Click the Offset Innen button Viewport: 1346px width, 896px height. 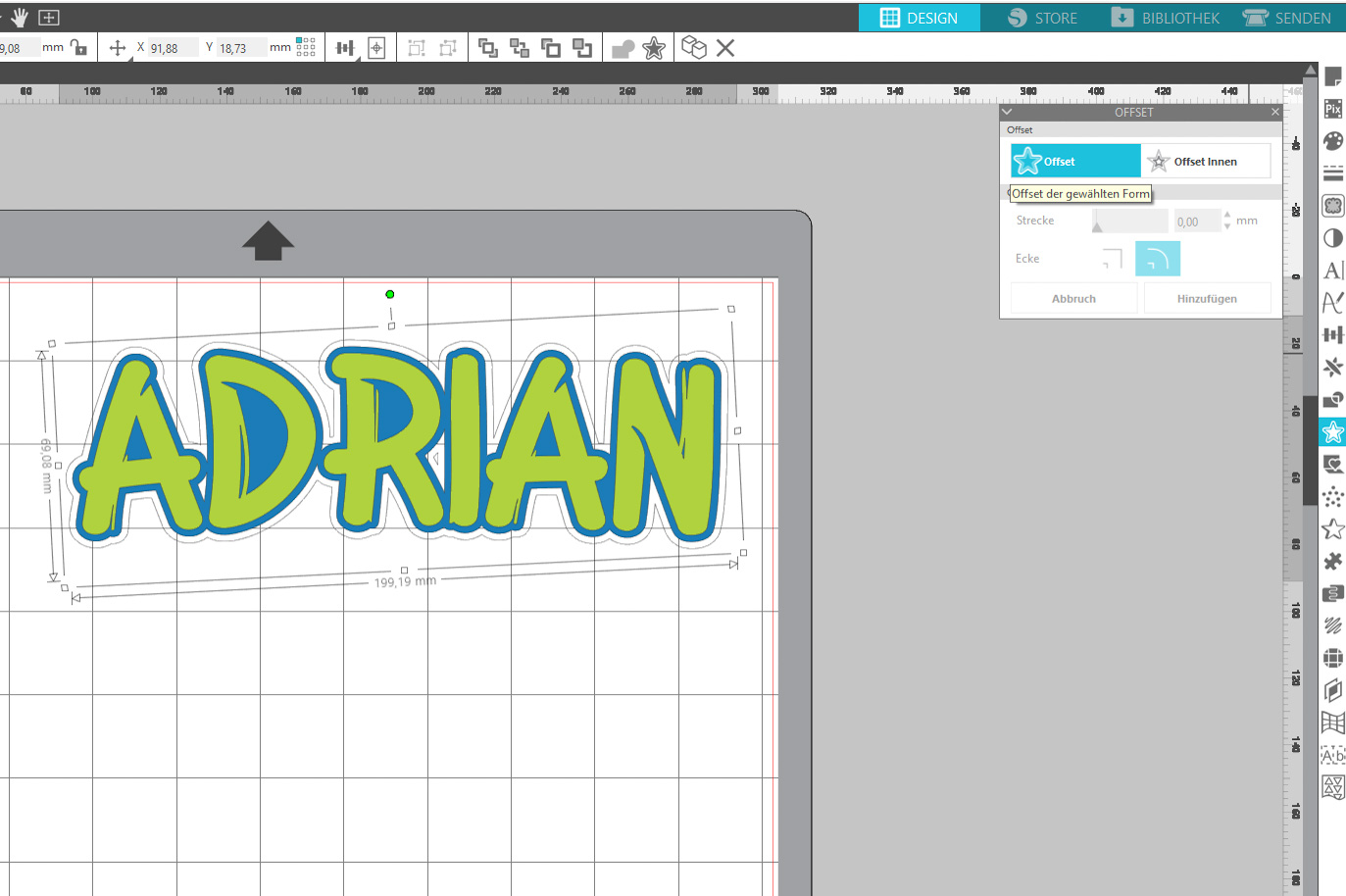click(x=1205, y=162)
